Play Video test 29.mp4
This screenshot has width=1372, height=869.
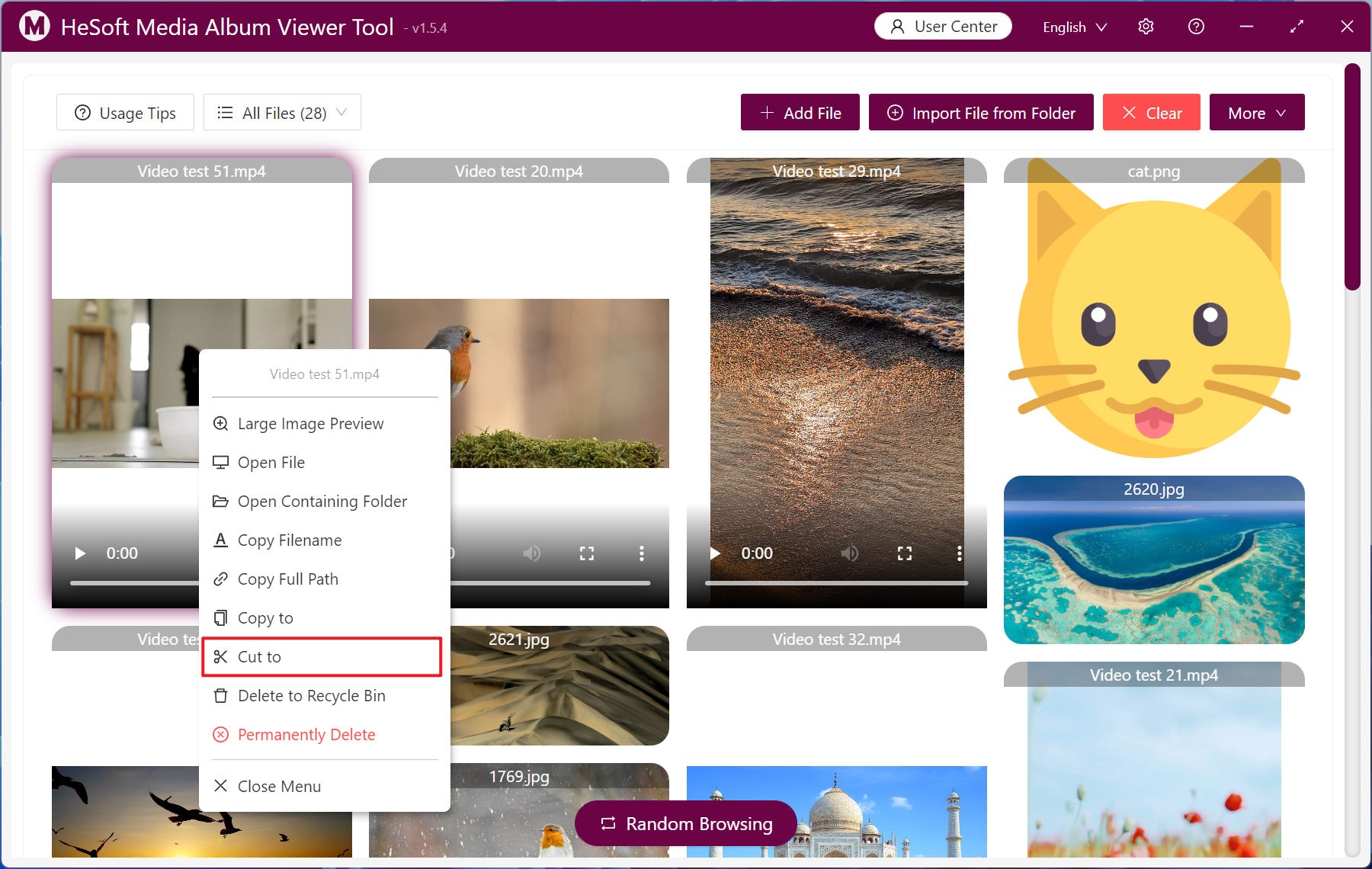tap(715, 553)
